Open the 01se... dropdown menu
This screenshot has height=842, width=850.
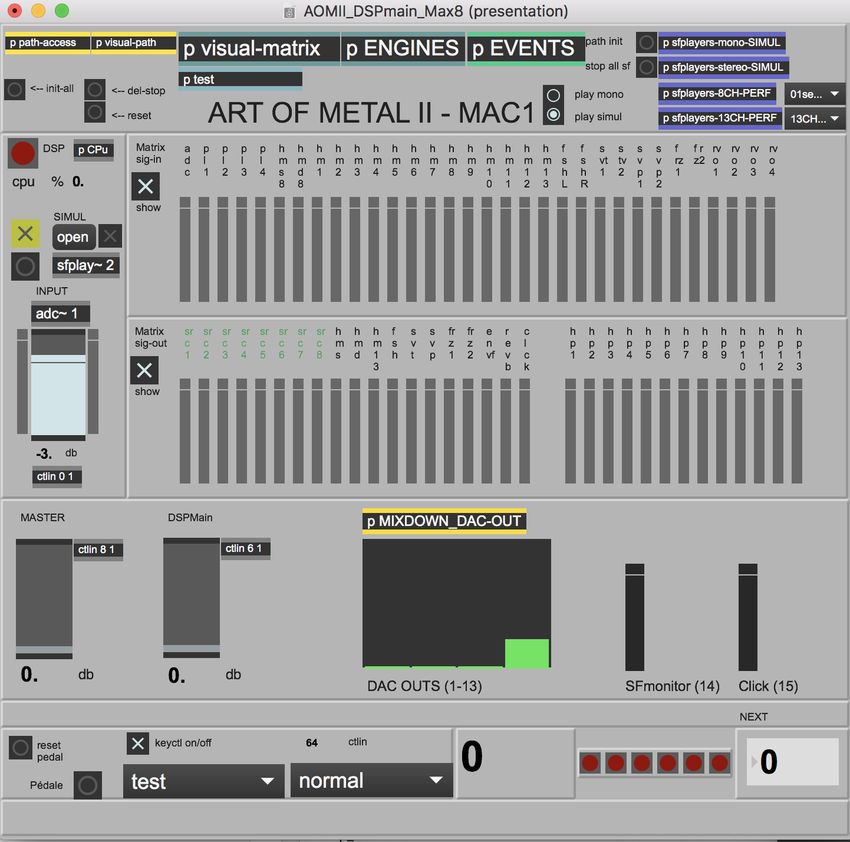pos(814,94)
